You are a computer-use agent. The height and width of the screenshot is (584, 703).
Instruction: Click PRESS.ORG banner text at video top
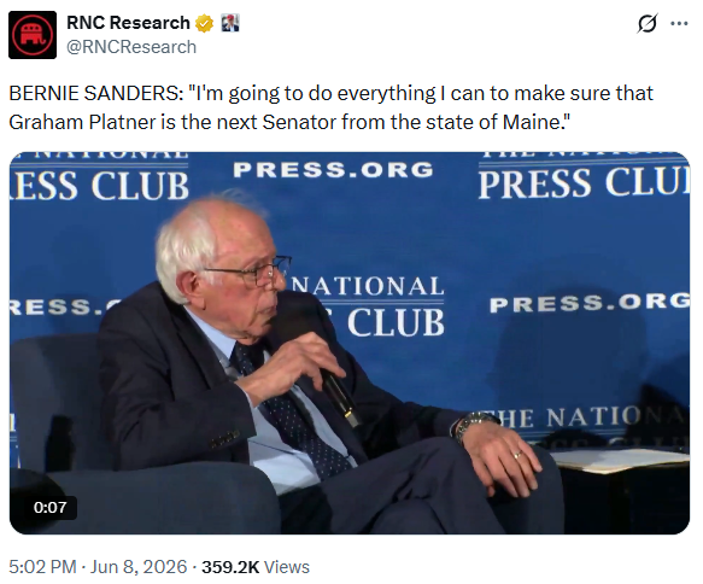(333, 170)
